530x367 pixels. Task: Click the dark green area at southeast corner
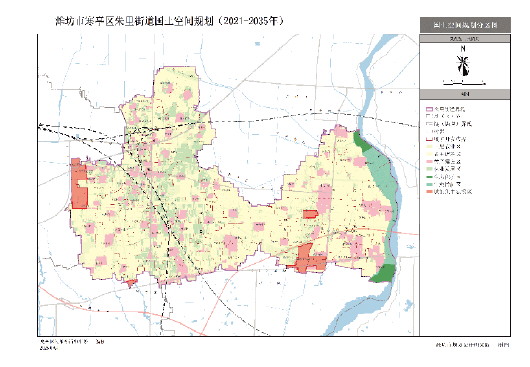pyautogui.click(x=383, y=273)
